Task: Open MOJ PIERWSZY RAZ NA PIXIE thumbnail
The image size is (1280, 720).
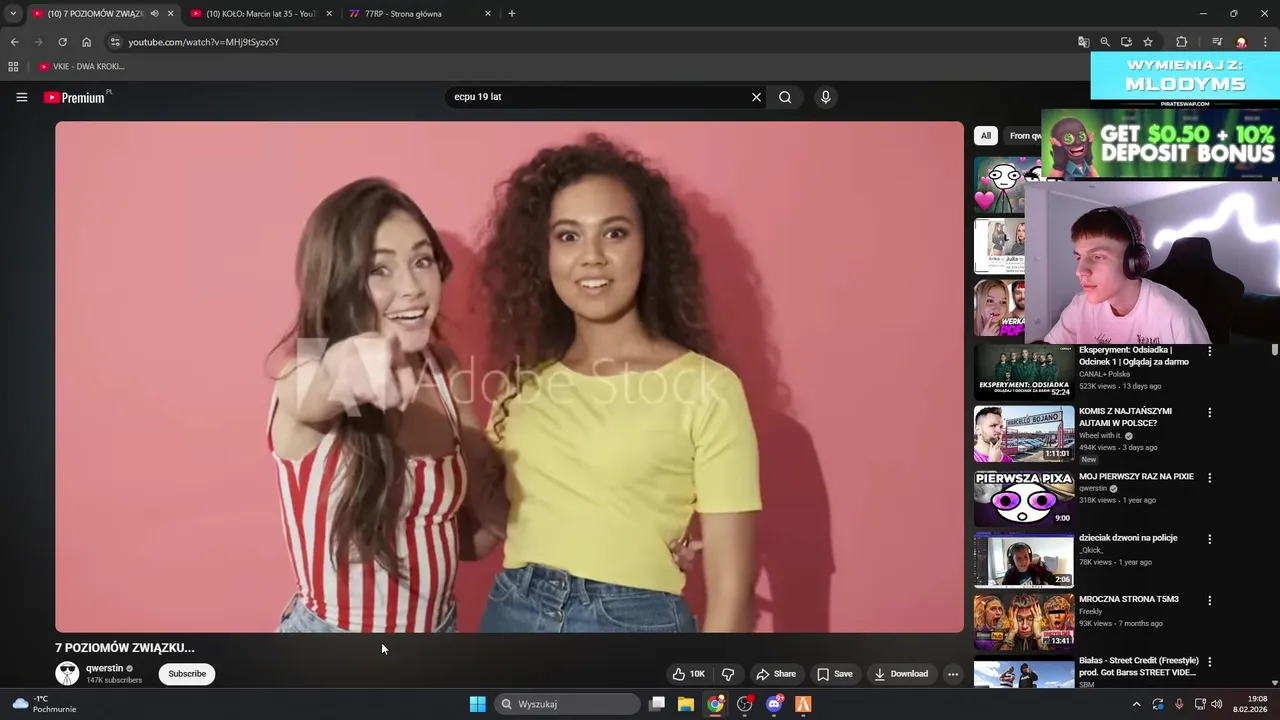Action: [x=1024, y=497]
